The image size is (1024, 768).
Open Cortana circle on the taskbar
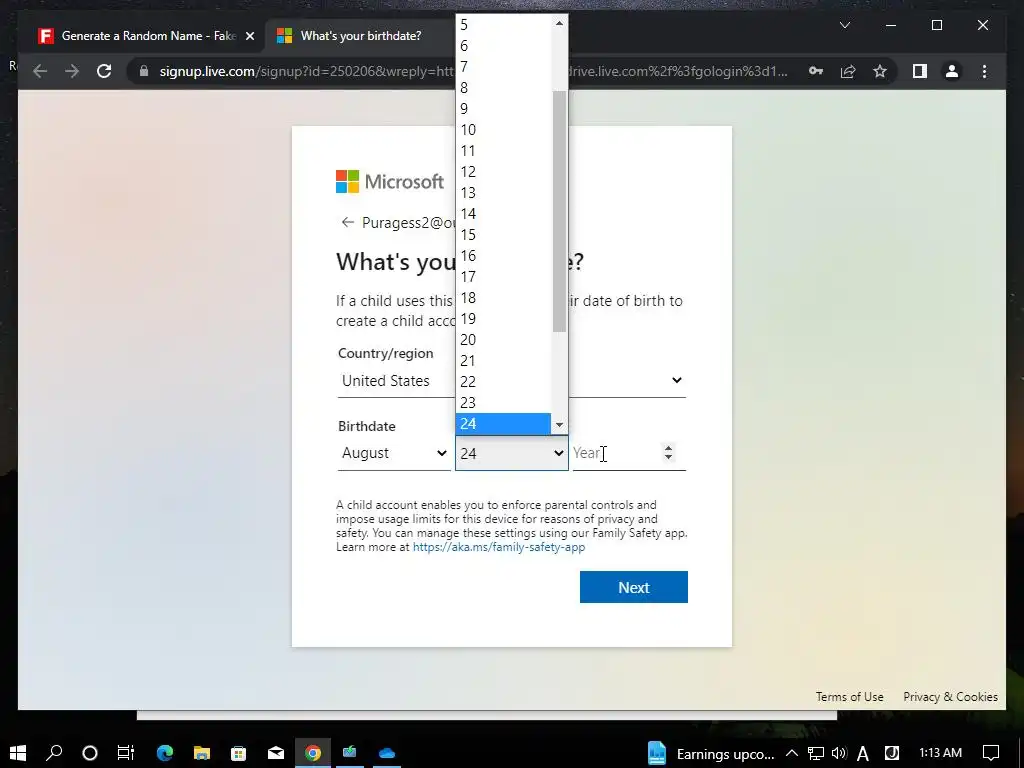pyautogui.click(x=90, y=753)
